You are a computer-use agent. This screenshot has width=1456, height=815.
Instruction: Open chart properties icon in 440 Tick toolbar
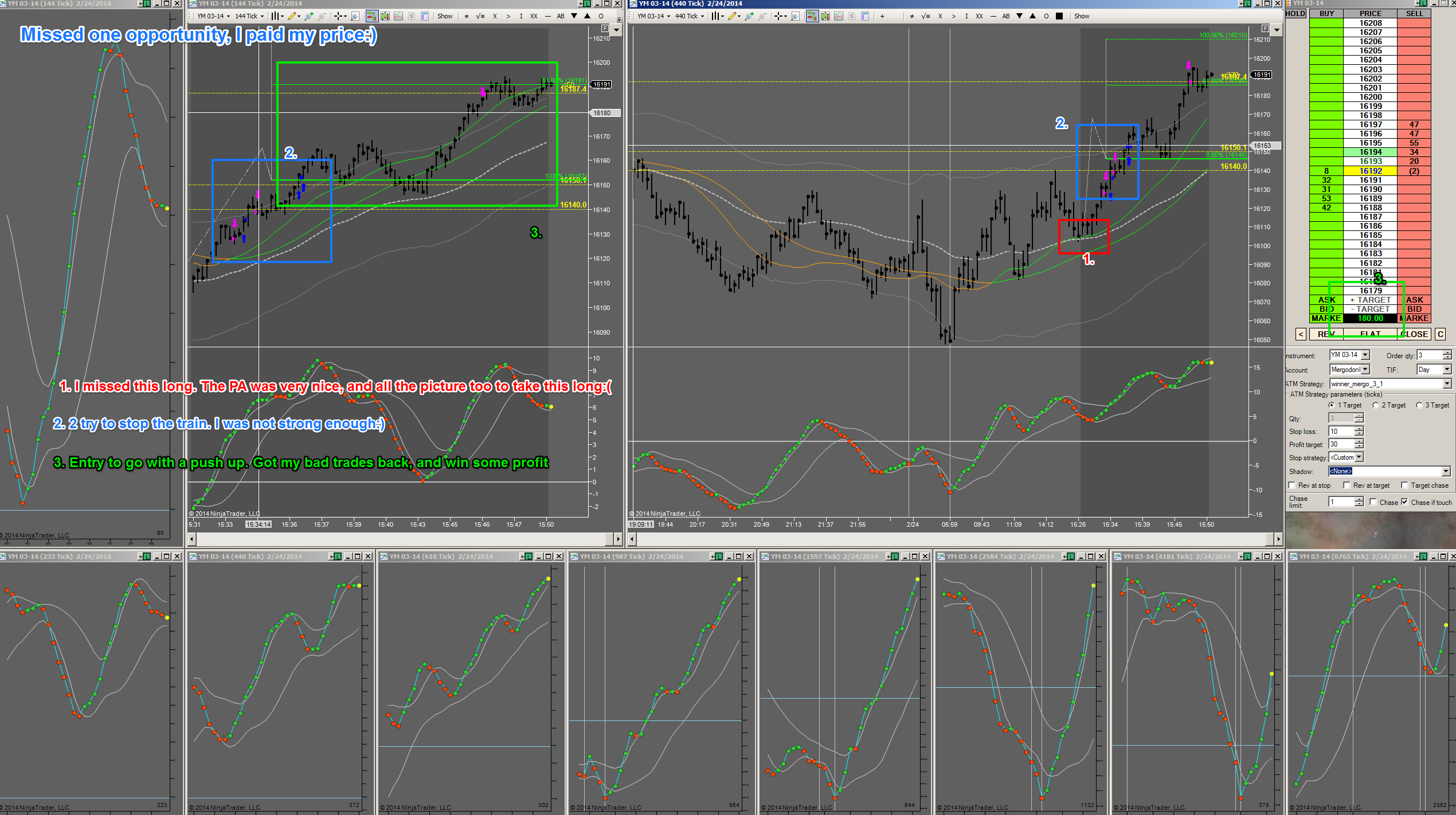click(x=865, y=16)
